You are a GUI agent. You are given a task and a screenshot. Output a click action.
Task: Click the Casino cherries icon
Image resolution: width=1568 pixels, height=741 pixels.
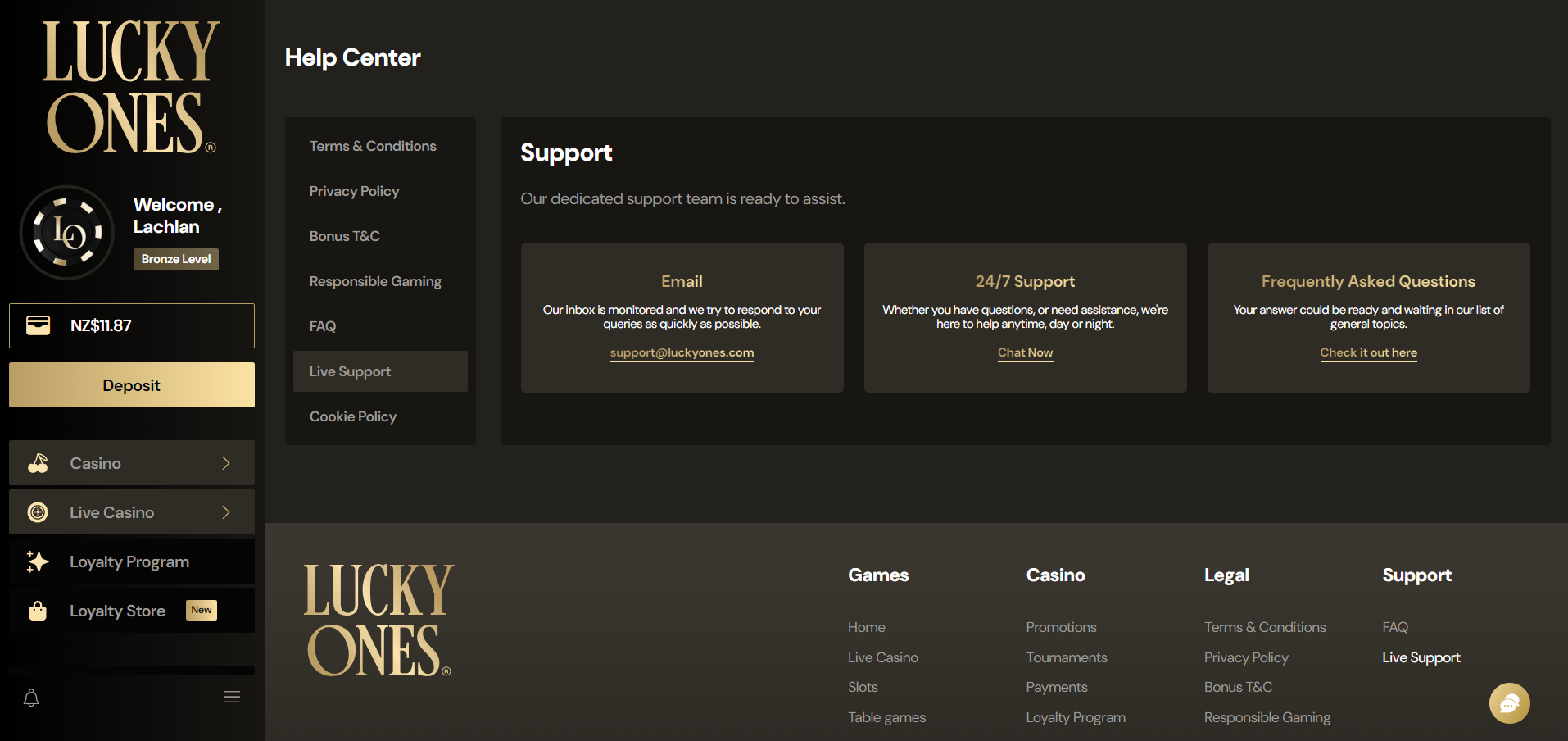point(38,463)
